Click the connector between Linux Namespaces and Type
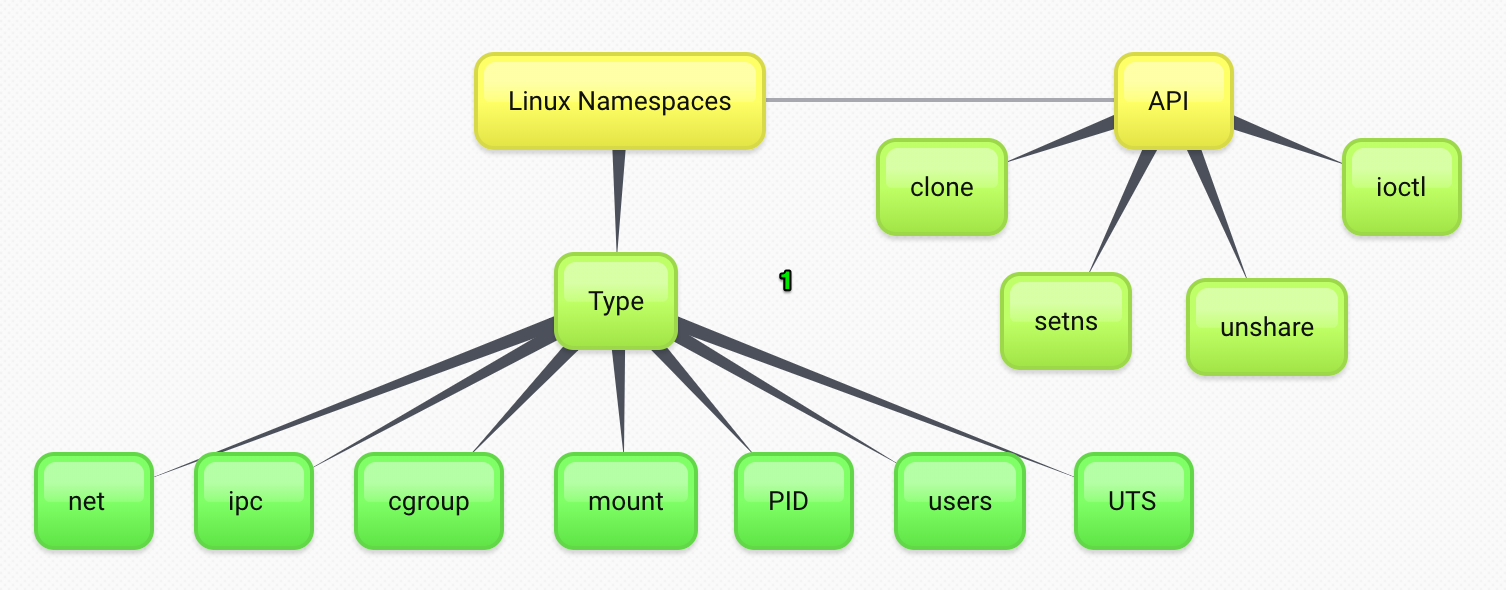Image resolution: width=1506 pixels, height=590 pixels. click(618, 200)
